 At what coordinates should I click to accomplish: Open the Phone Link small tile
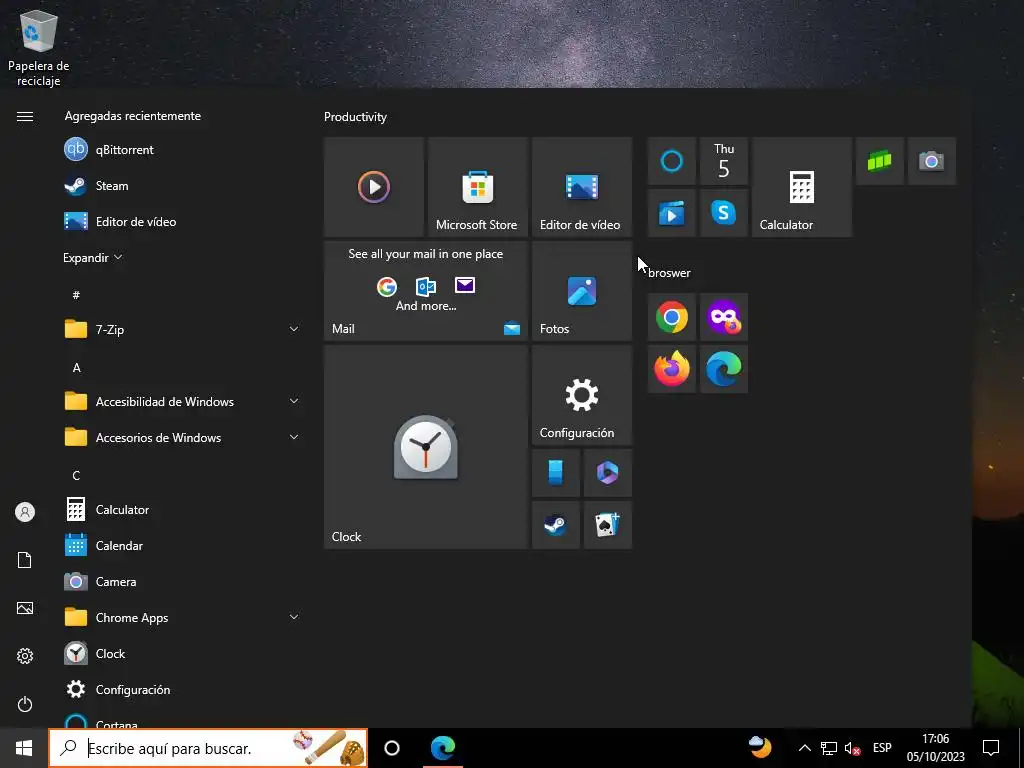tap(556, 473)
